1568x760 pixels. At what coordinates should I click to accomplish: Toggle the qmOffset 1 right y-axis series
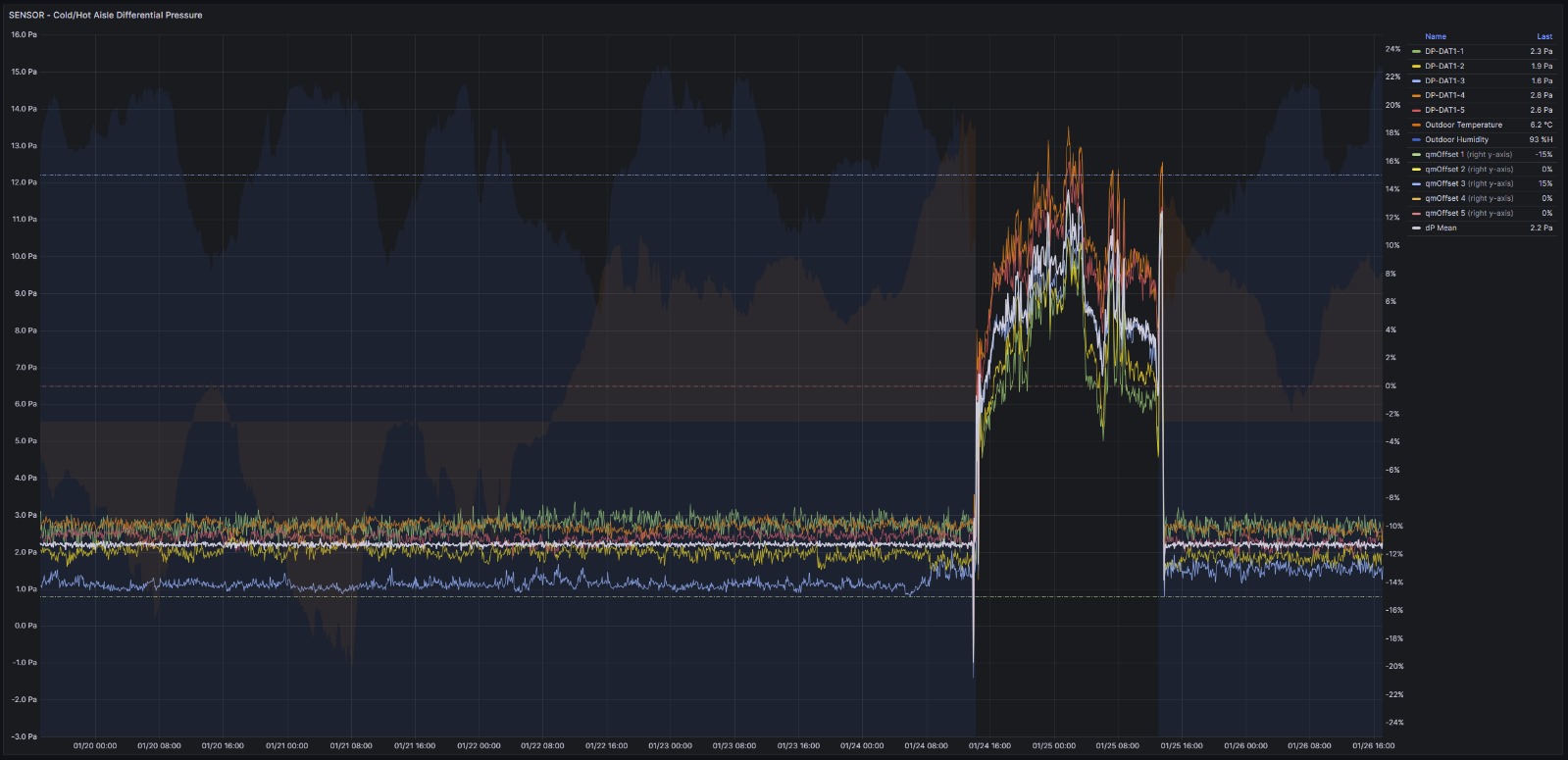(1468, 154)
